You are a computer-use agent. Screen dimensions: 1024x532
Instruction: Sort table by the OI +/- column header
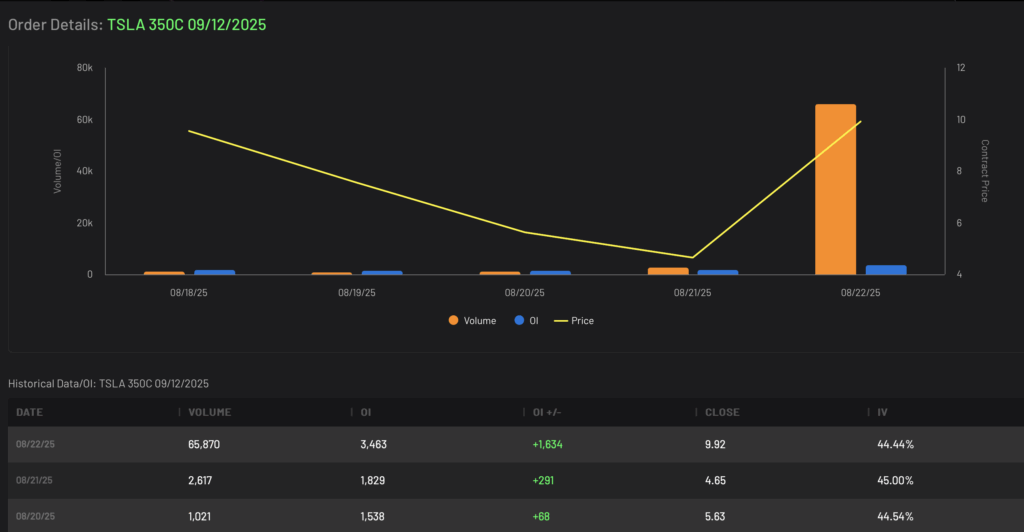[x=547, y=412]
